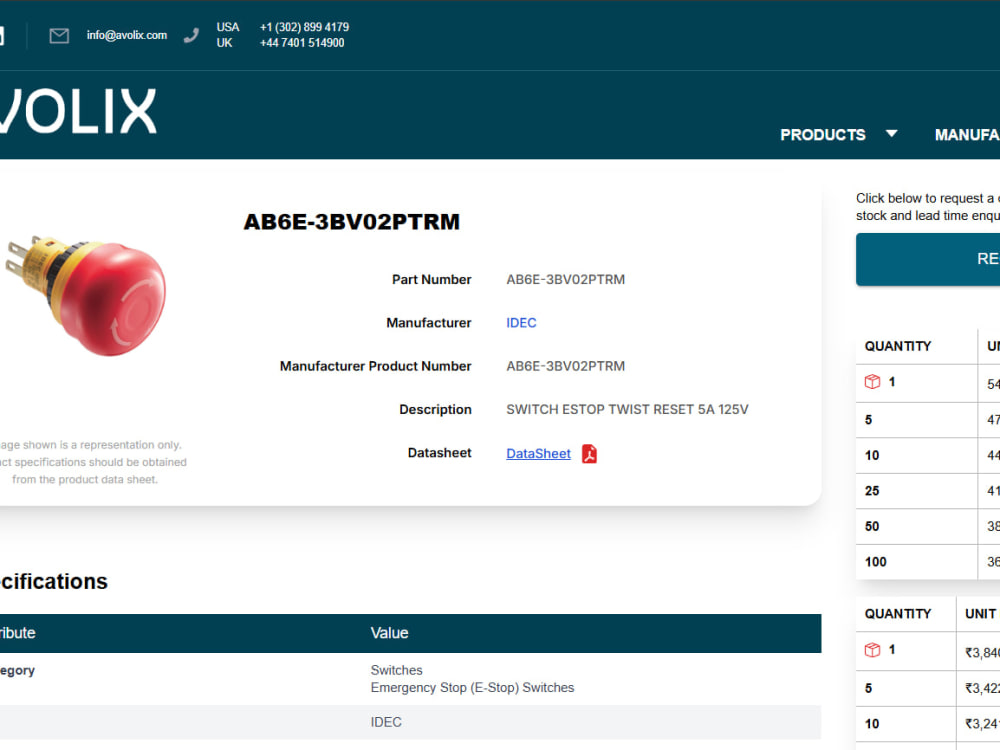The image size is (1000, 750).
Task: Click the request quote button
Action: (928, 259)
